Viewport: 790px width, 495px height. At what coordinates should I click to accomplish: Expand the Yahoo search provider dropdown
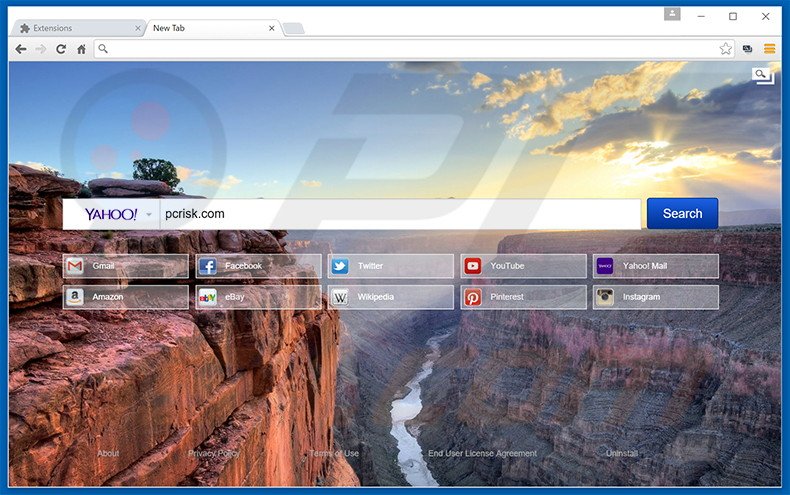(149, 214)
